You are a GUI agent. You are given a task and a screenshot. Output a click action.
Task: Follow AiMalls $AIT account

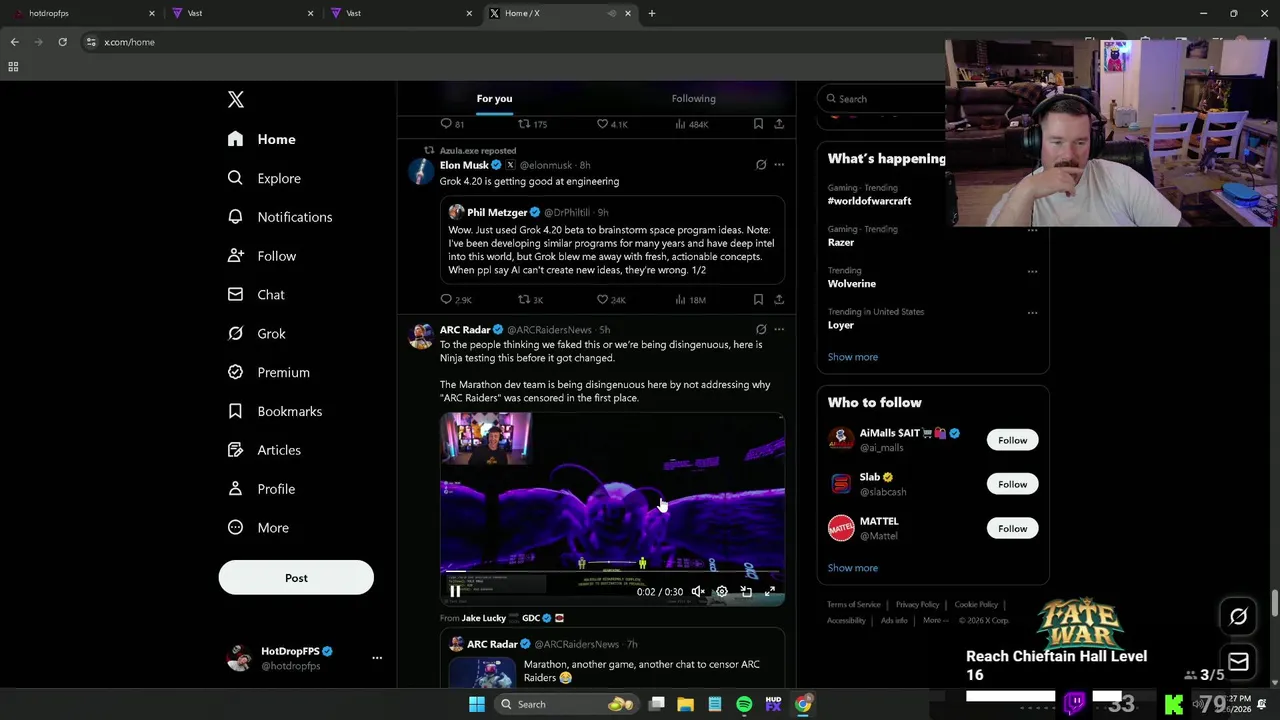click(1012, 440)
